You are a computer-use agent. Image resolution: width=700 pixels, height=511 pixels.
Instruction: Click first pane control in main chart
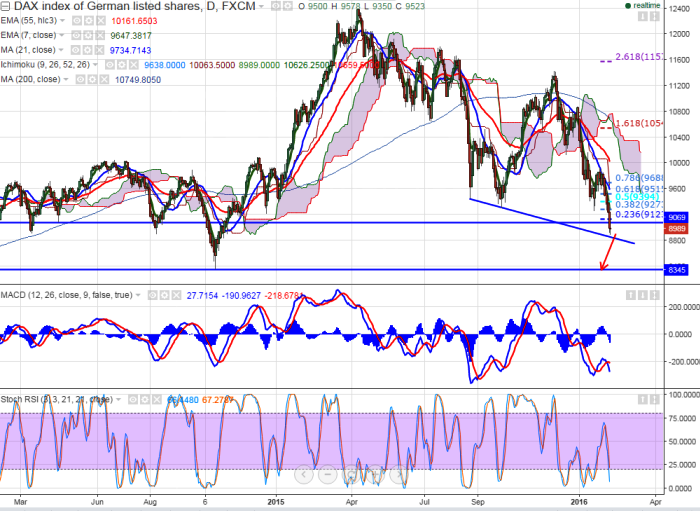point(642,17)
